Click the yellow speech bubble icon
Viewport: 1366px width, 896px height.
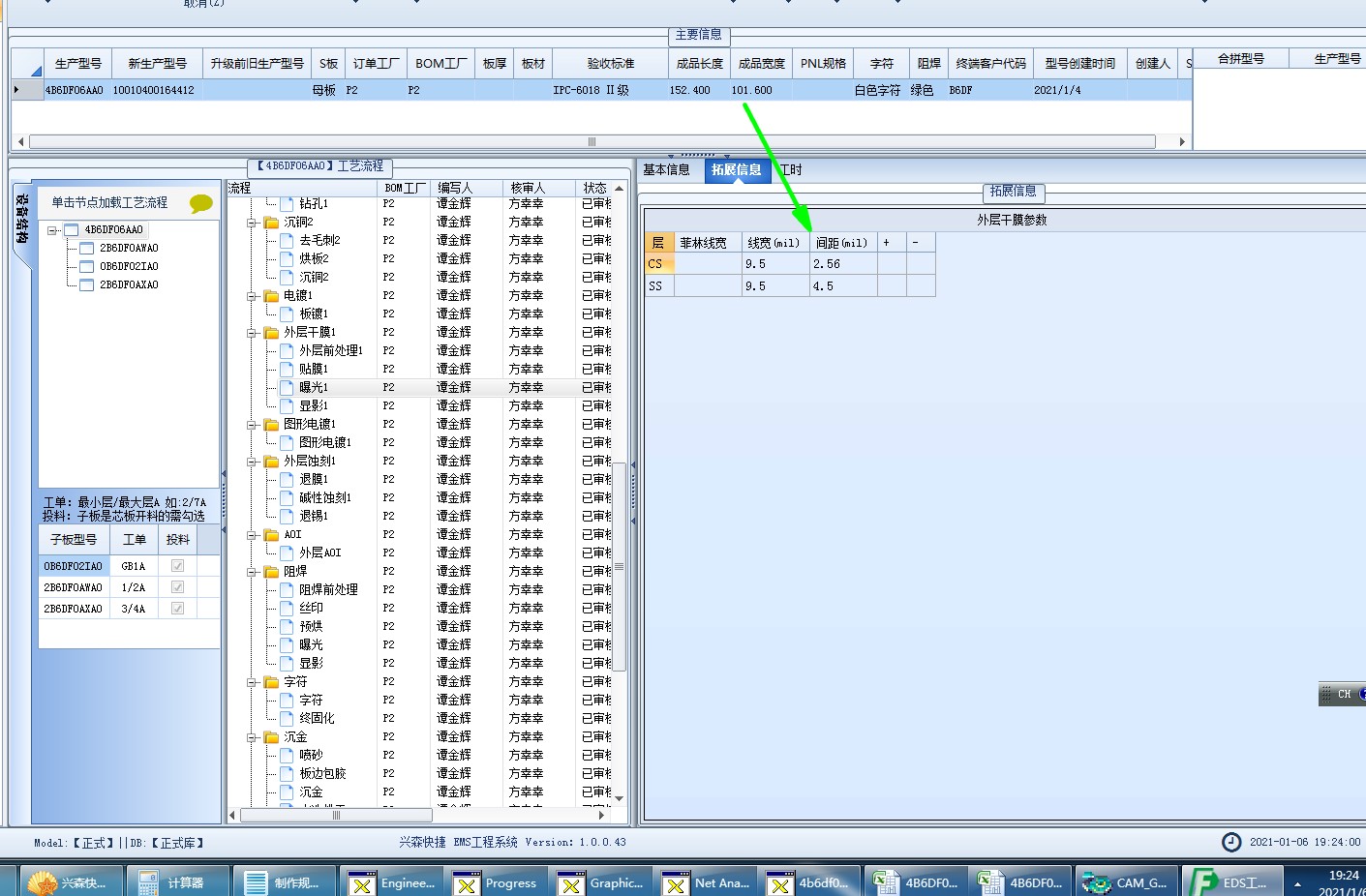coord(201,203)
